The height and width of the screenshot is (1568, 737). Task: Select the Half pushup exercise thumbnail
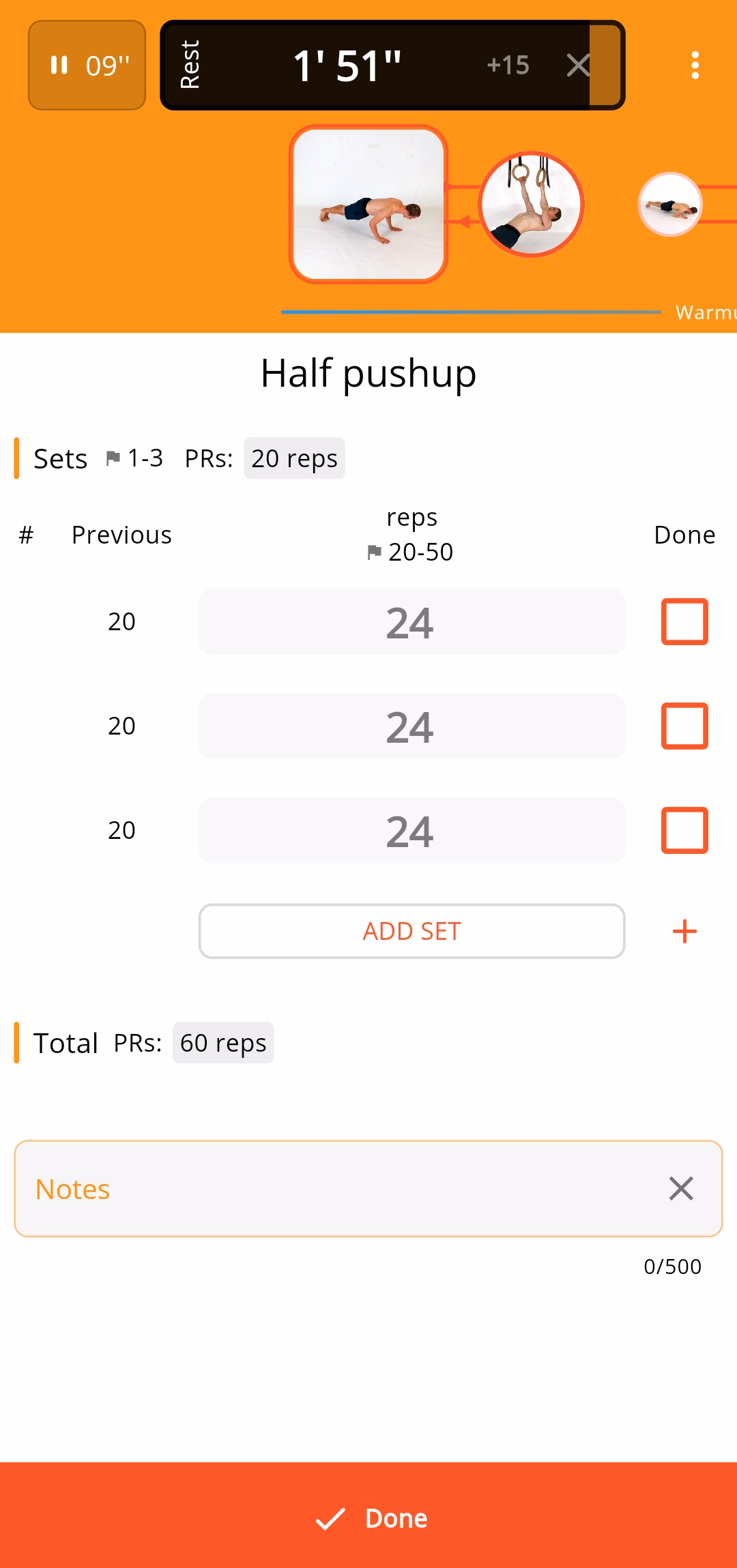(369, 204)
